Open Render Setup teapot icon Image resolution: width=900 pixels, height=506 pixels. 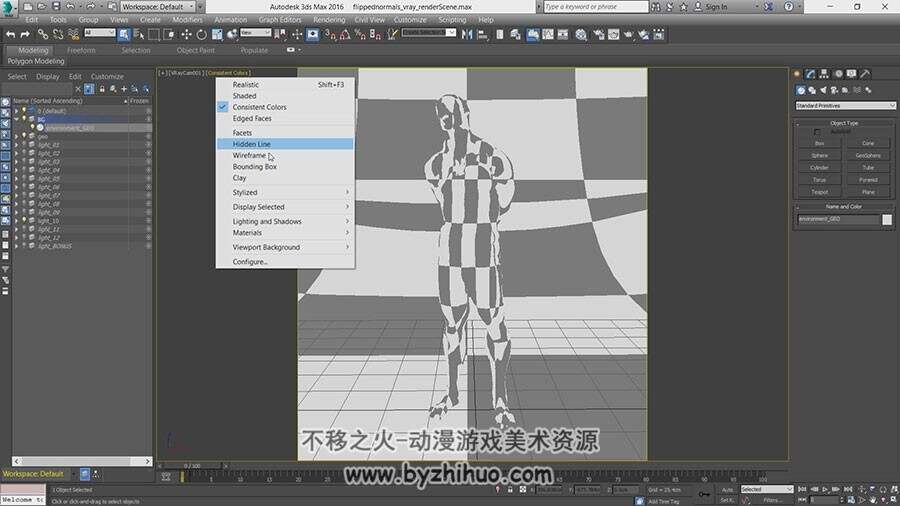click(x=599, y=34)
